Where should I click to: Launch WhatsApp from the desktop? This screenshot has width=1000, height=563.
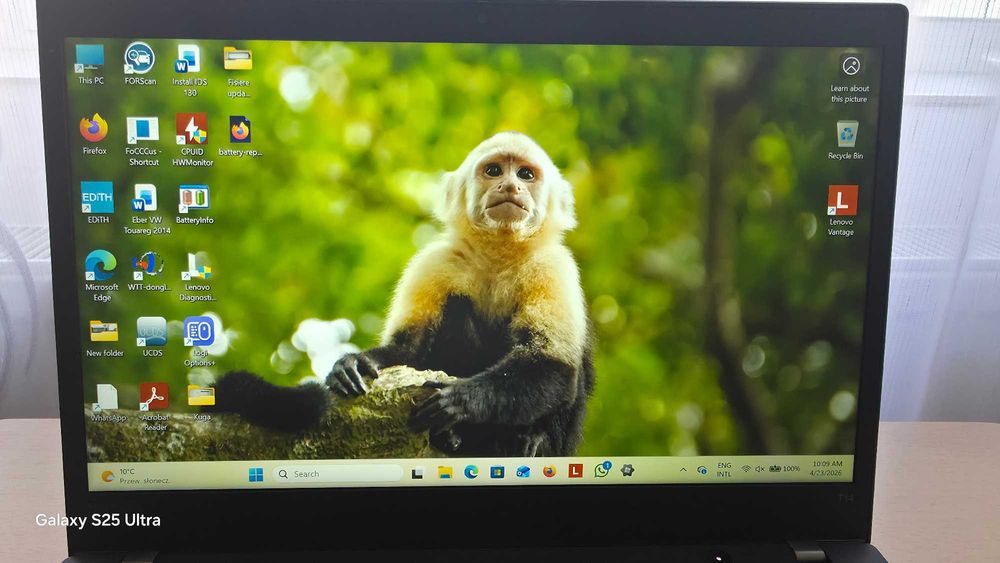pyautogui.click(x=108, y=403)
